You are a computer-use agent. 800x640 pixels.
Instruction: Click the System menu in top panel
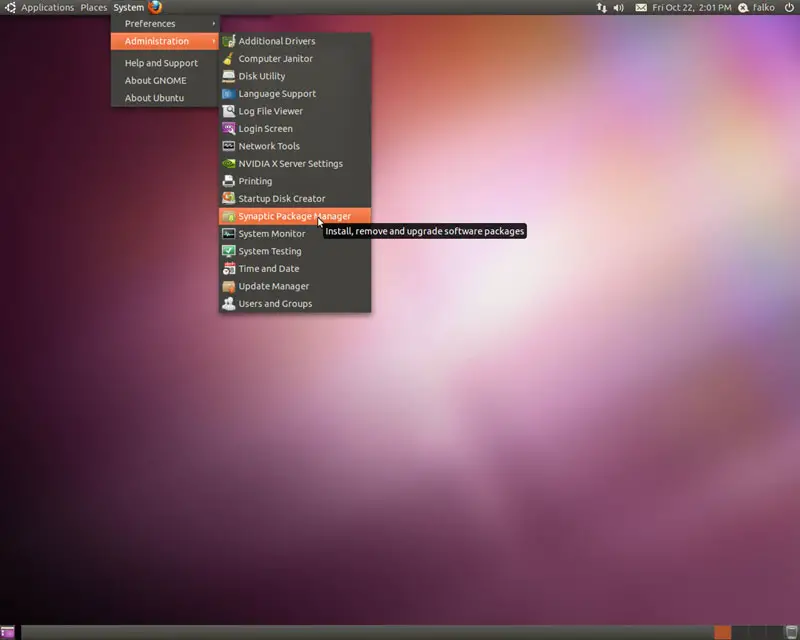click(129, 8)
